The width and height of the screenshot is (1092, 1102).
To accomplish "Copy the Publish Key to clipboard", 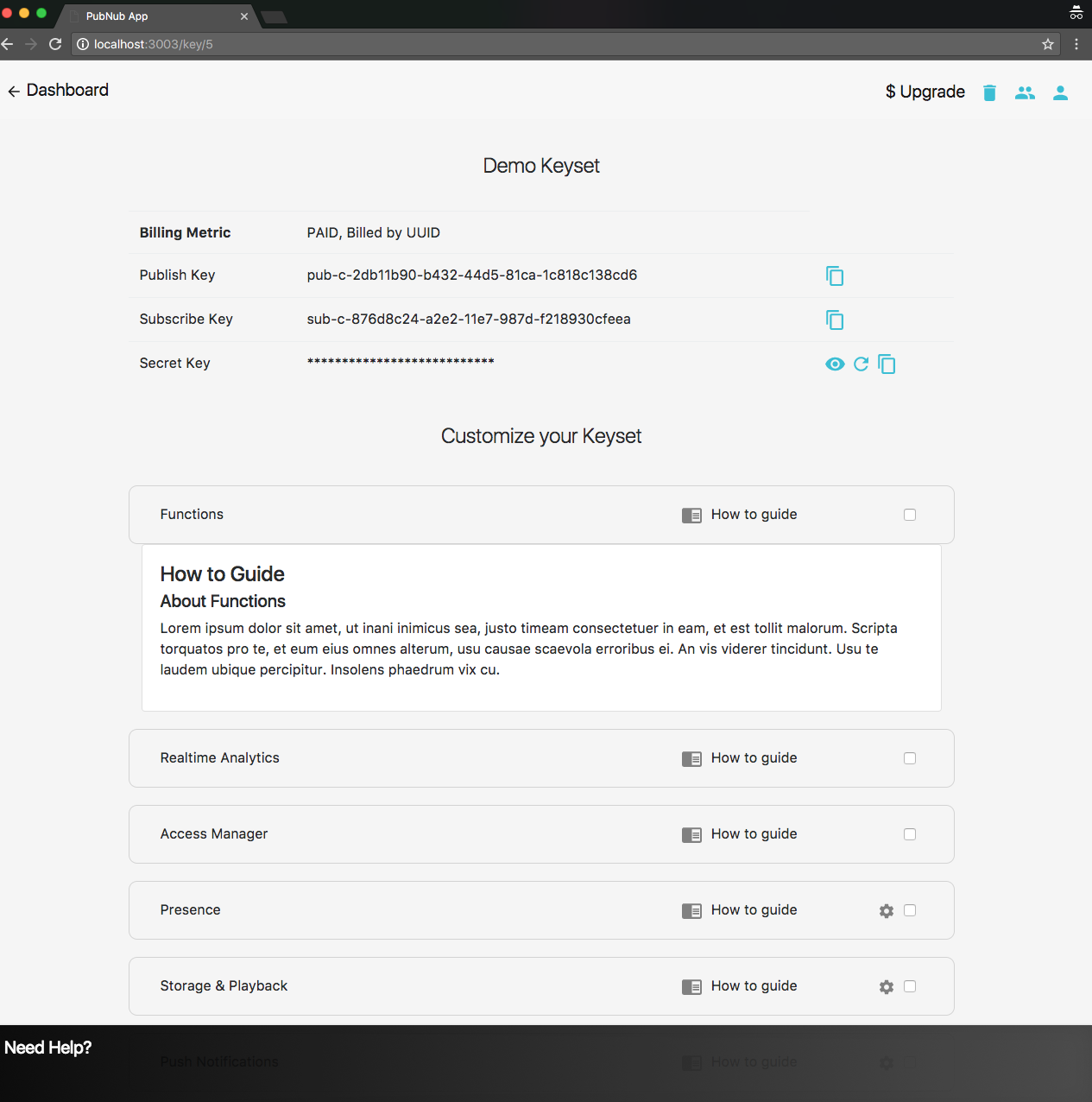I will [835, 275].
